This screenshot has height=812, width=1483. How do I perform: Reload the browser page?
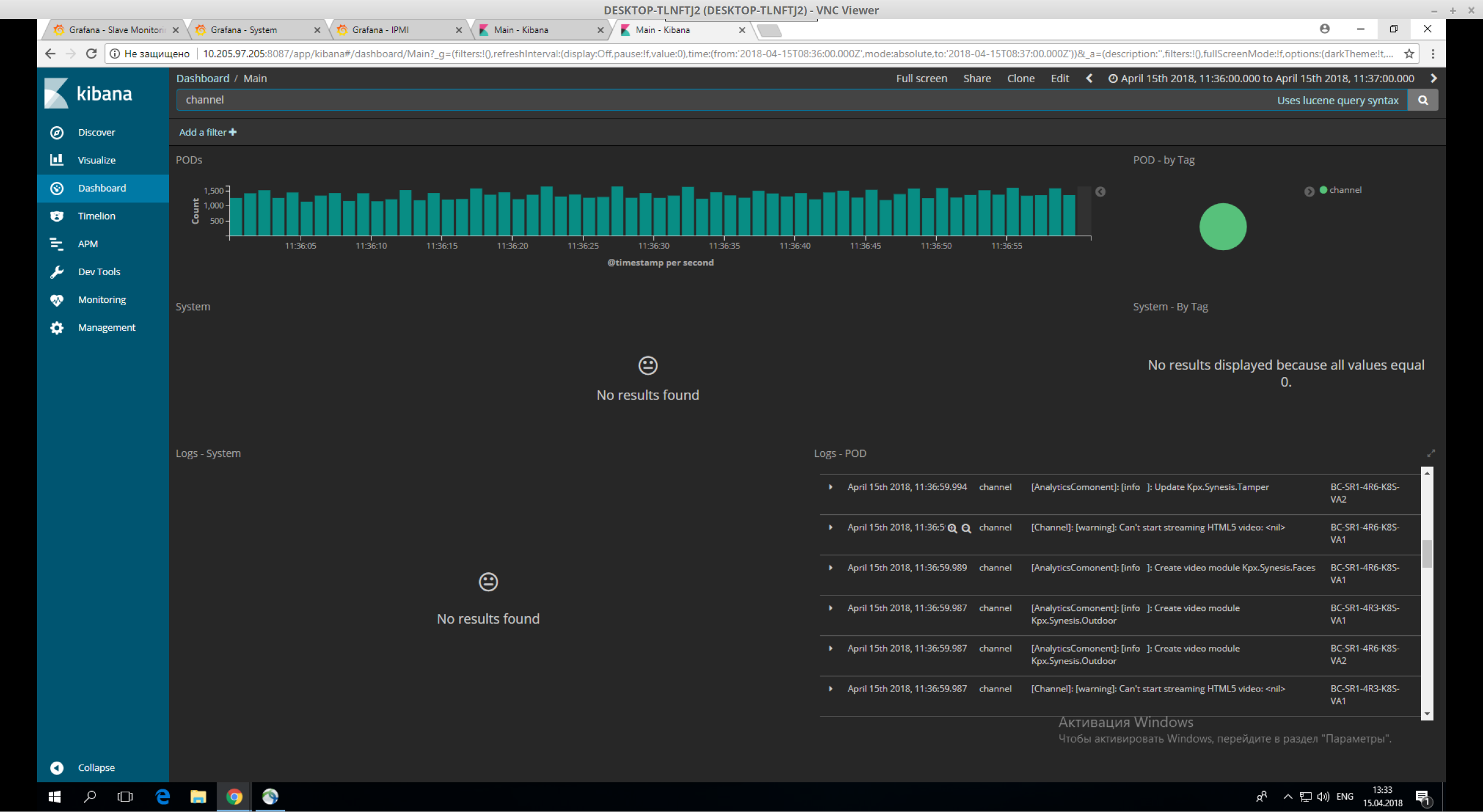pos(91,54)
